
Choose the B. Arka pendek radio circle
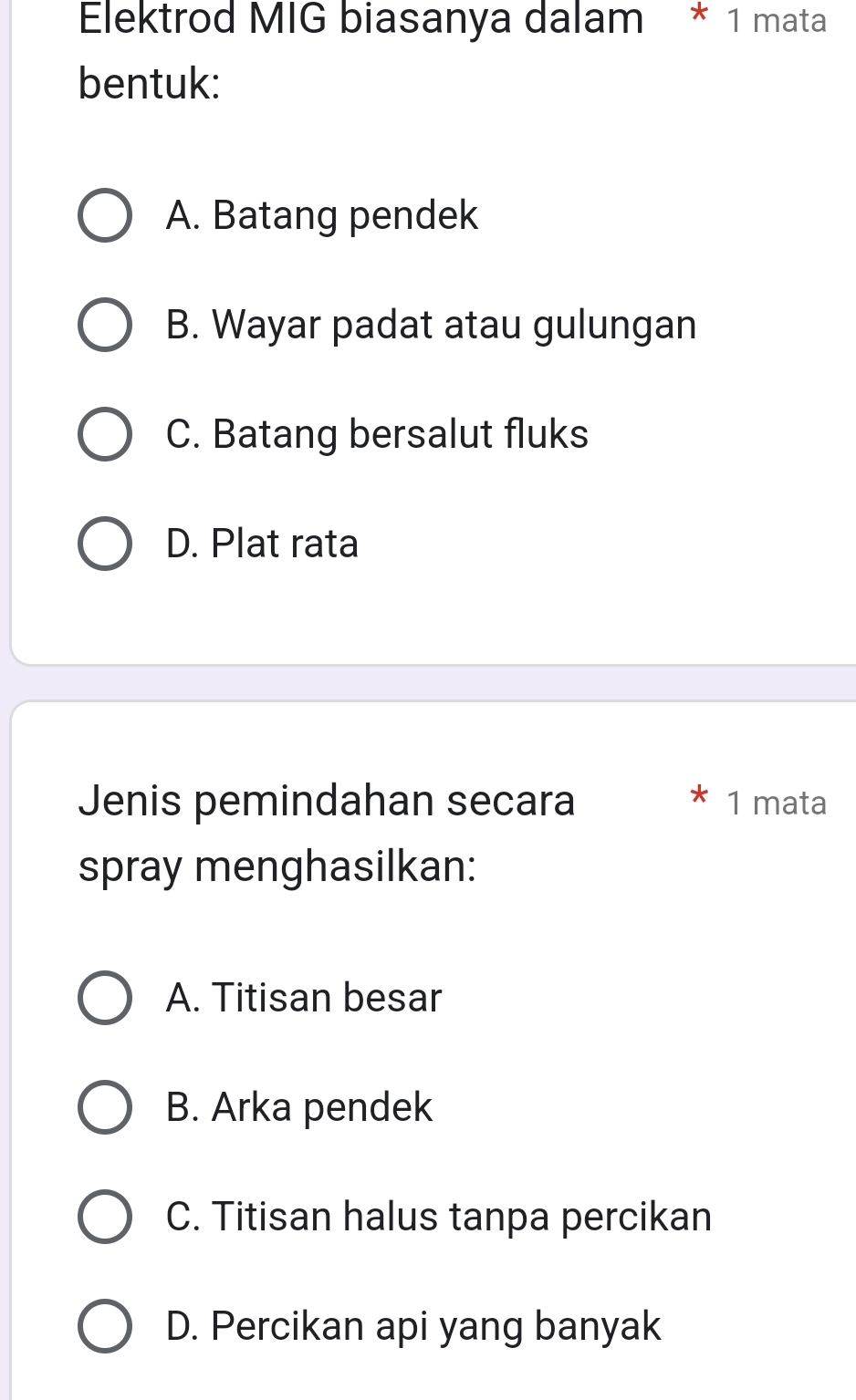coord(105,1107)
